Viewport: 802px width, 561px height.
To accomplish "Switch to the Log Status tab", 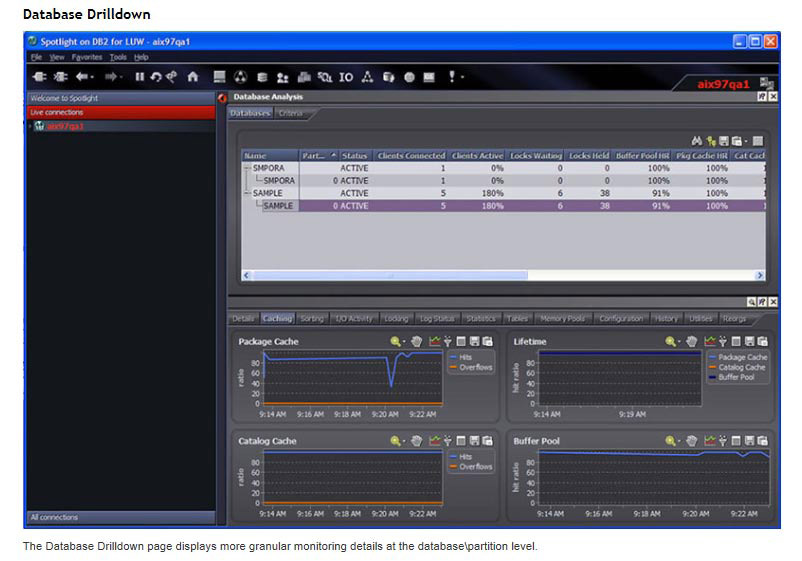I will [x=437, y=318].
